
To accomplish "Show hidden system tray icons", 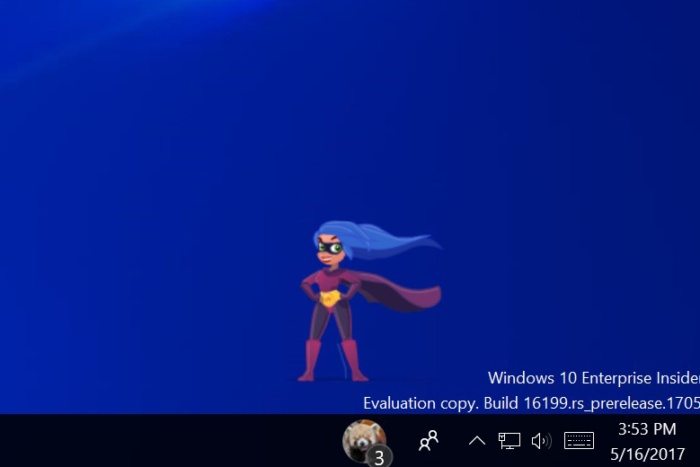I will coord(477,442).
